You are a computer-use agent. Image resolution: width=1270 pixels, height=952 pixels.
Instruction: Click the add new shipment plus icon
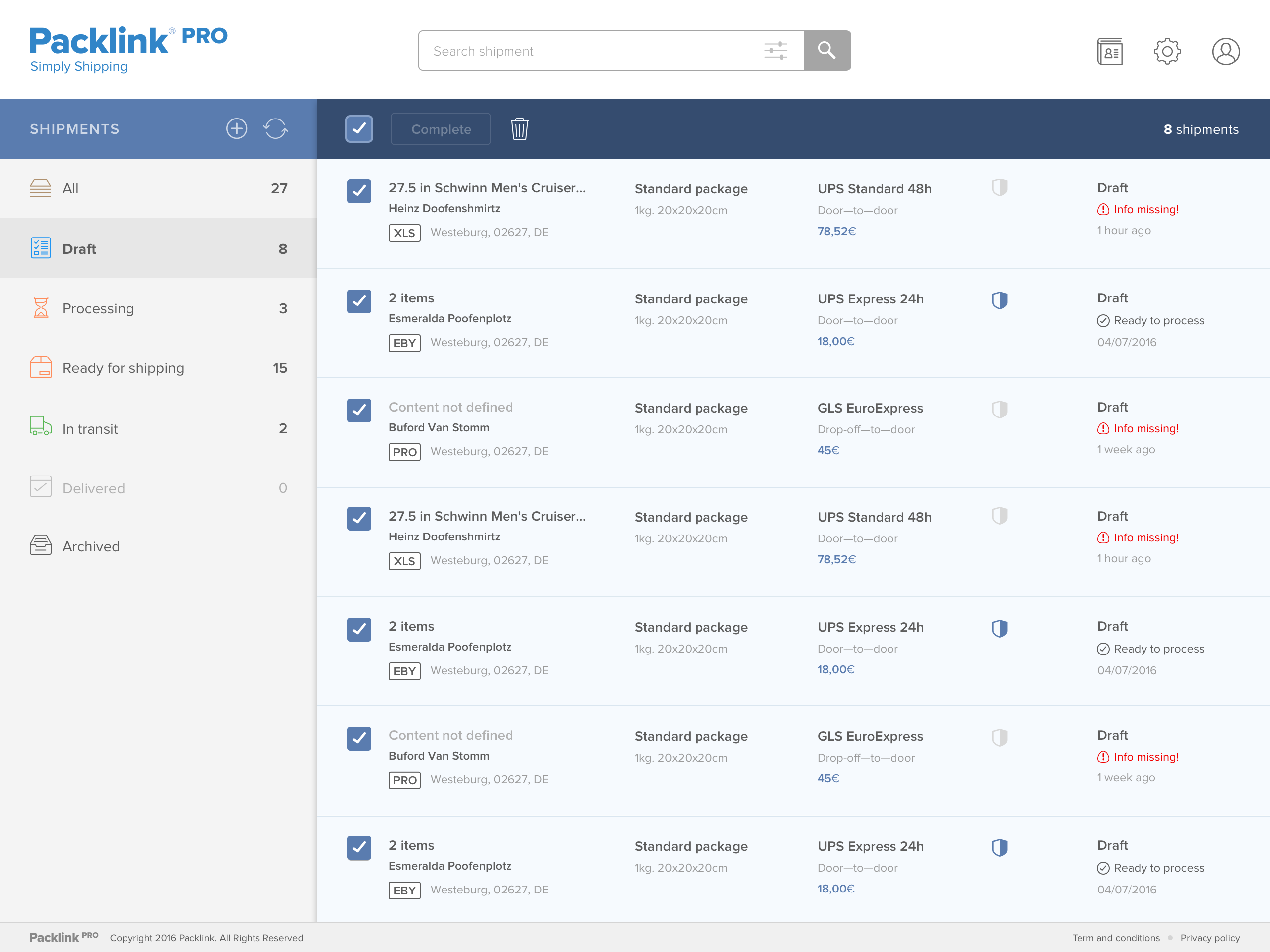point(236,128)
